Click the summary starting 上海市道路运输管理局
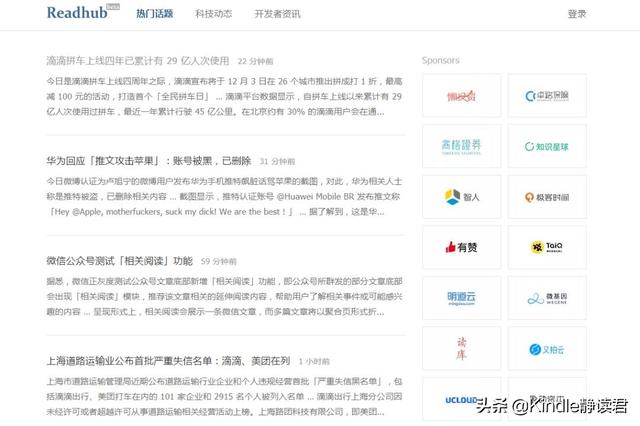640x426 pixels. click(x=224, y=396)
